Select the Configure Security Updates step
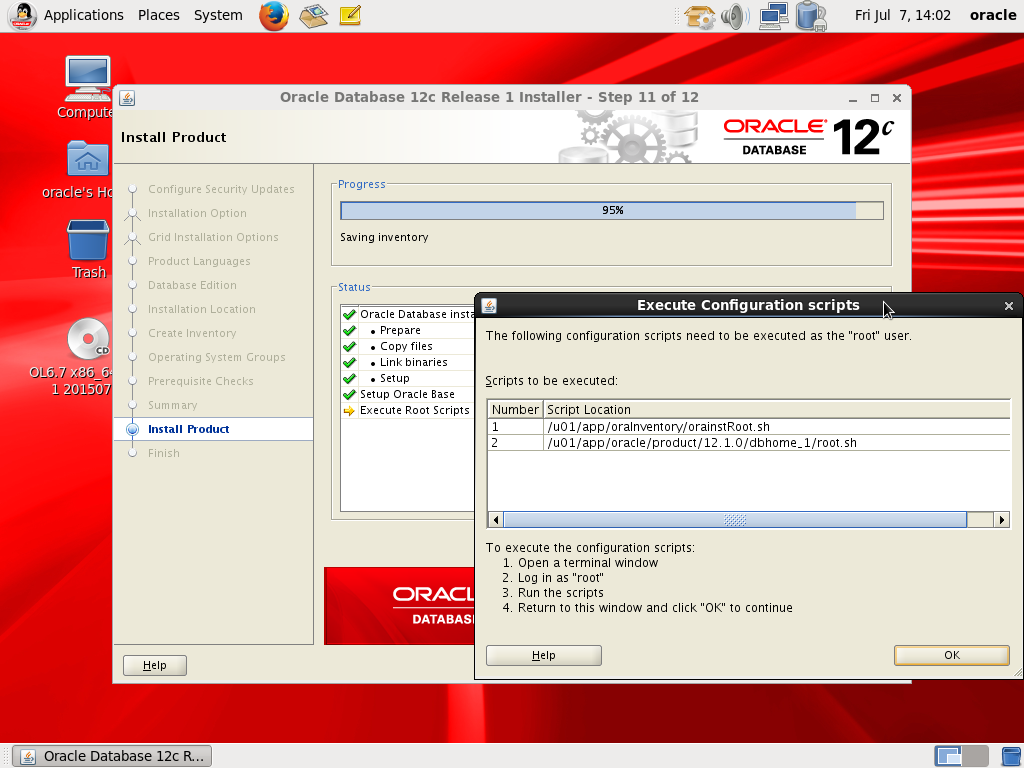The image size is (1024, 768). pyautogui.click(x=221, y=189)
